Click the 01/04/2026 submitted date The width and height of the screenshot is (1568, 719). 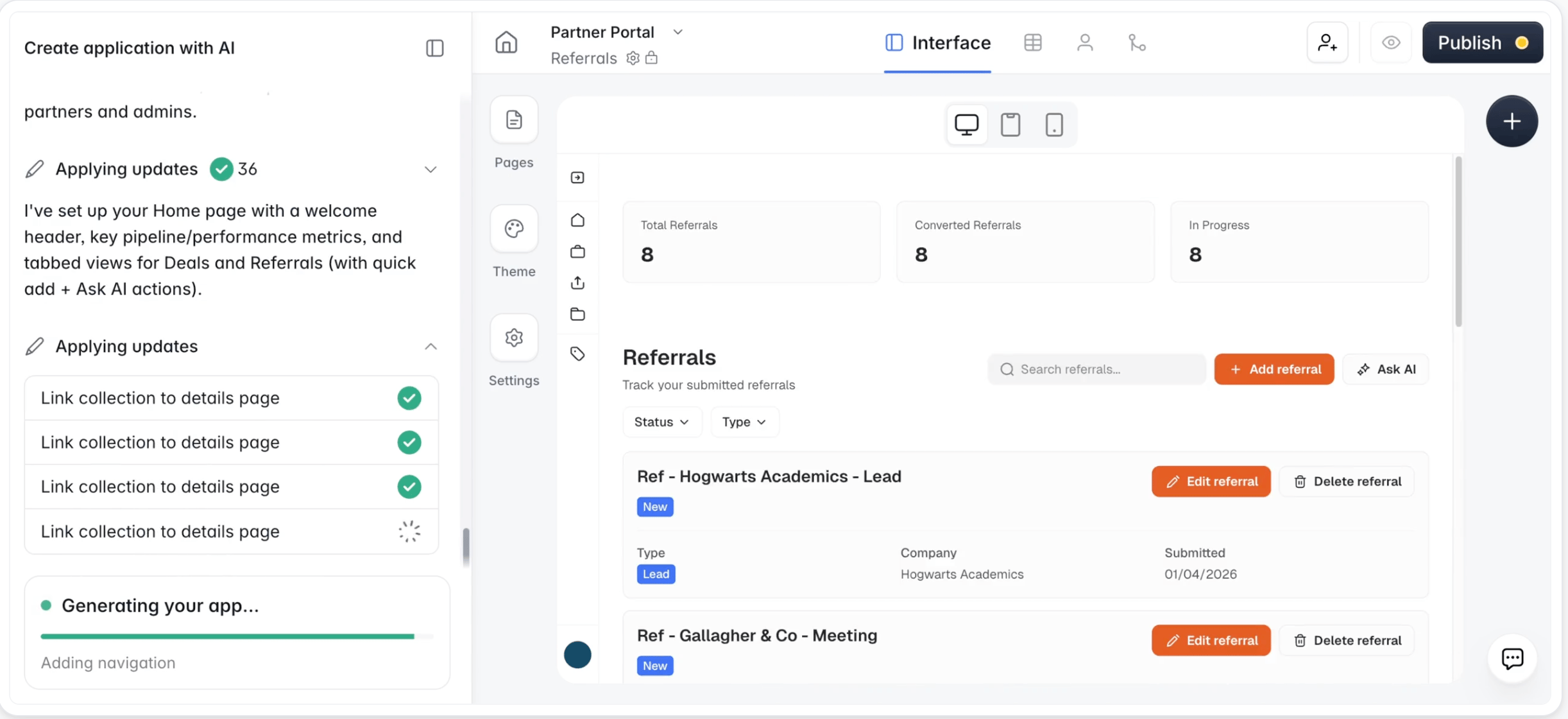coord(1200,575)
